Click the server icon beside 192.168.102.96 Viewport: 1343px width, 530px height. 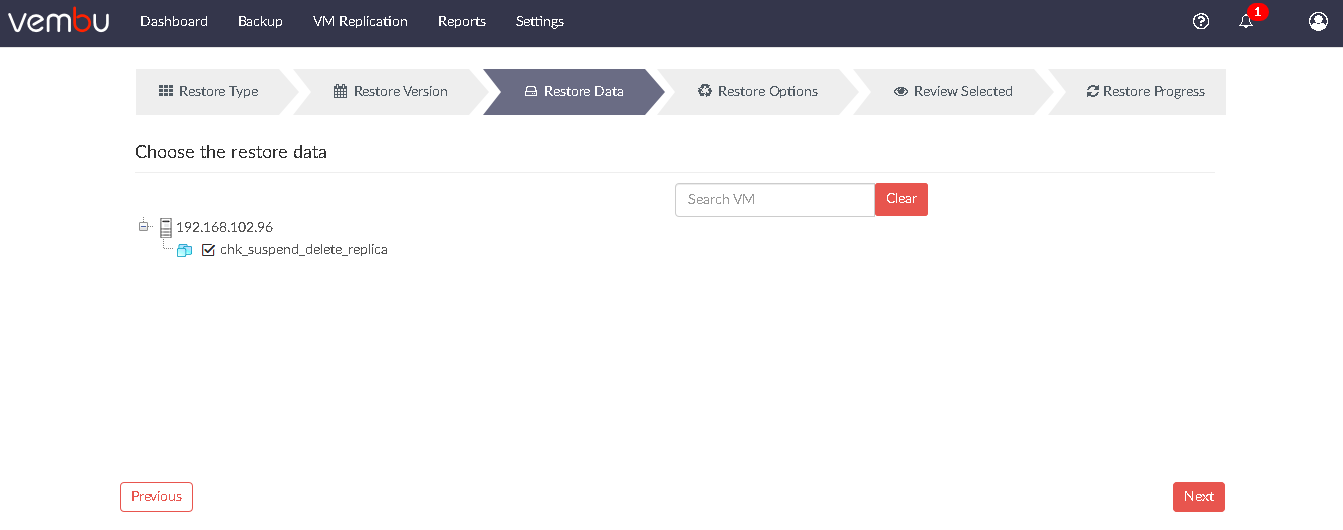click(166, 228)
